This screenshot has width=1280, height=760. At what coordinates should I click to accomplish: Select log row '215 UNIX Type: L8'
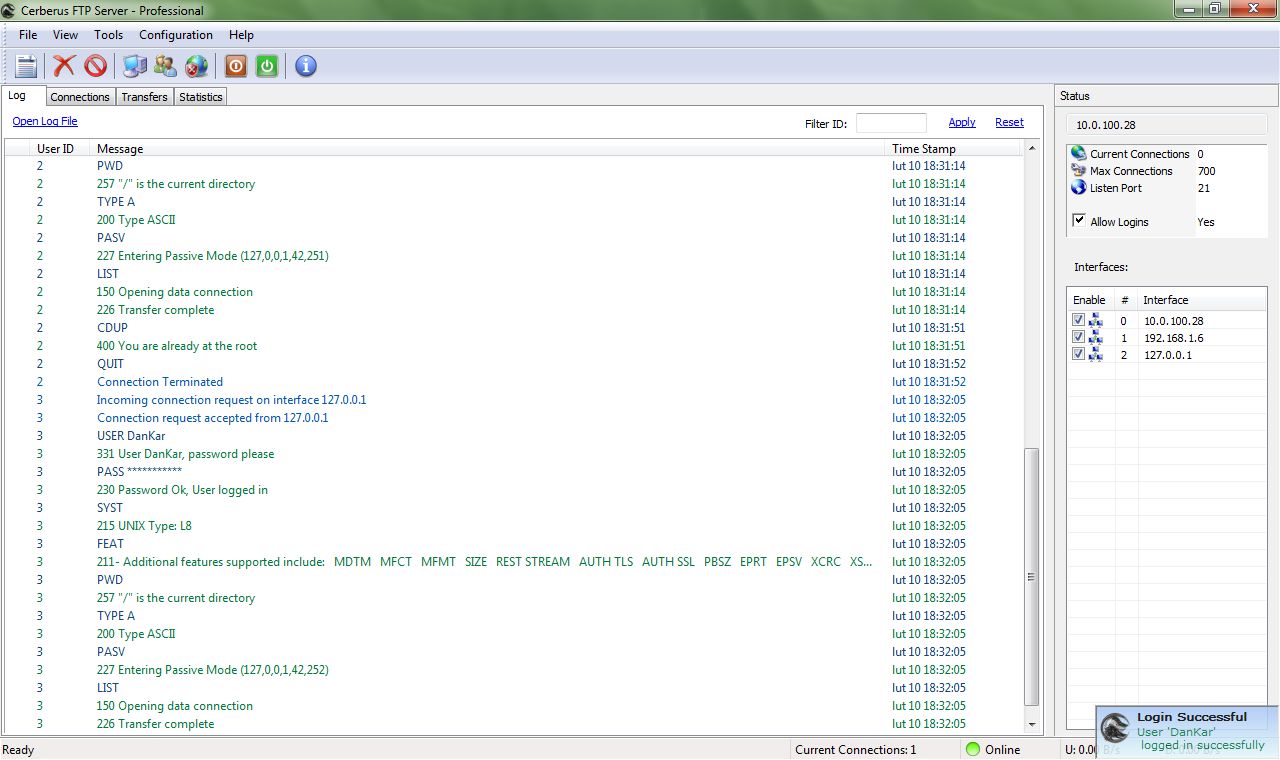513,526
